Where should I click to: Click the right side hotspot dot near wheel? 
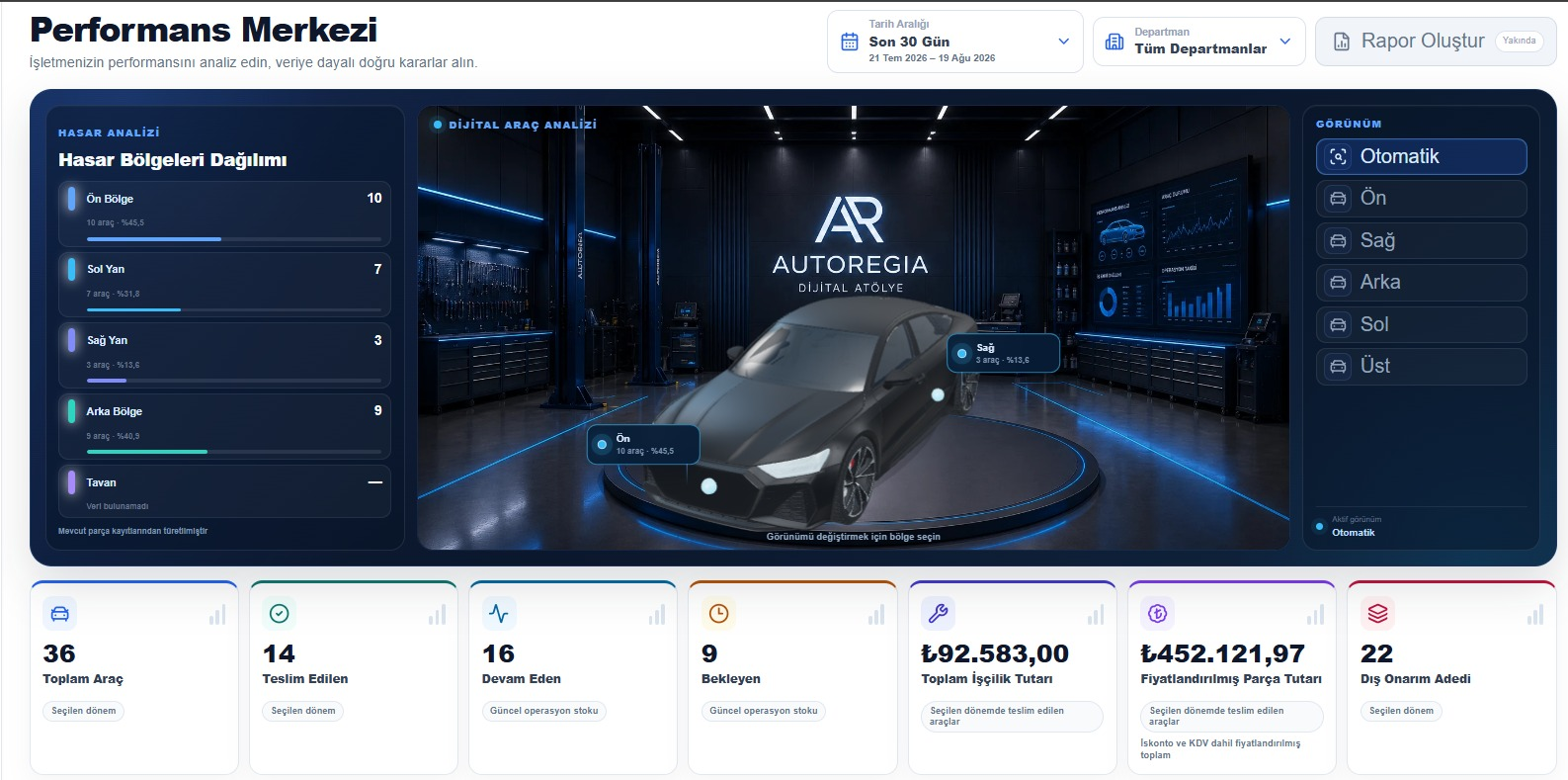point(938,394)
